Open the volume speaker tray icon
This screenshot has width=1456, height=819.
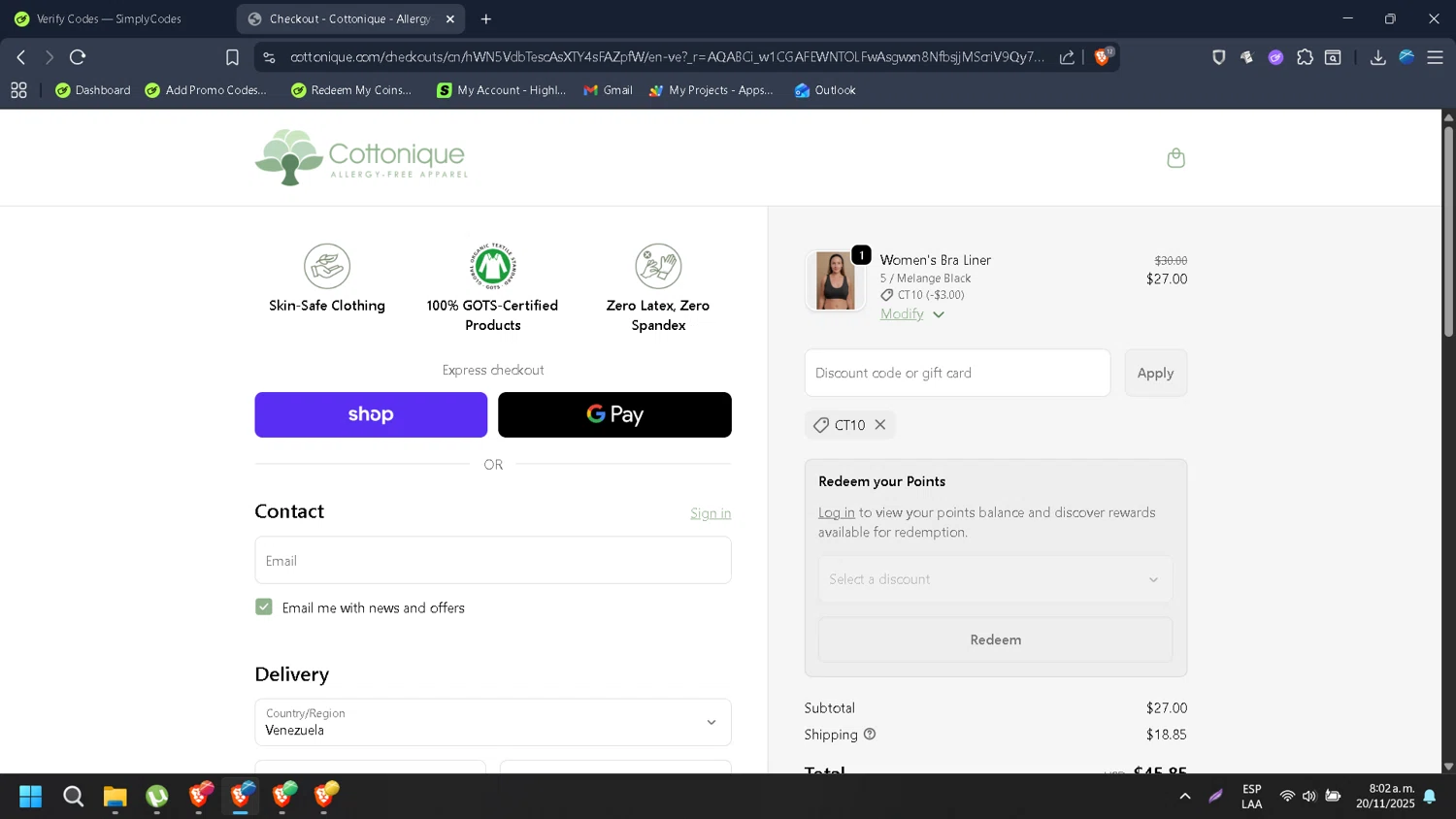click(x=1309, y=797)
